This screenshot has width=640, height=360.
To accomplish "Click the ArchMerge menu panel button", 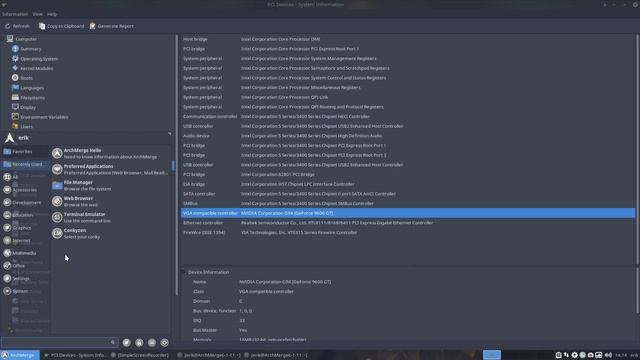I will tap(20, 355).
